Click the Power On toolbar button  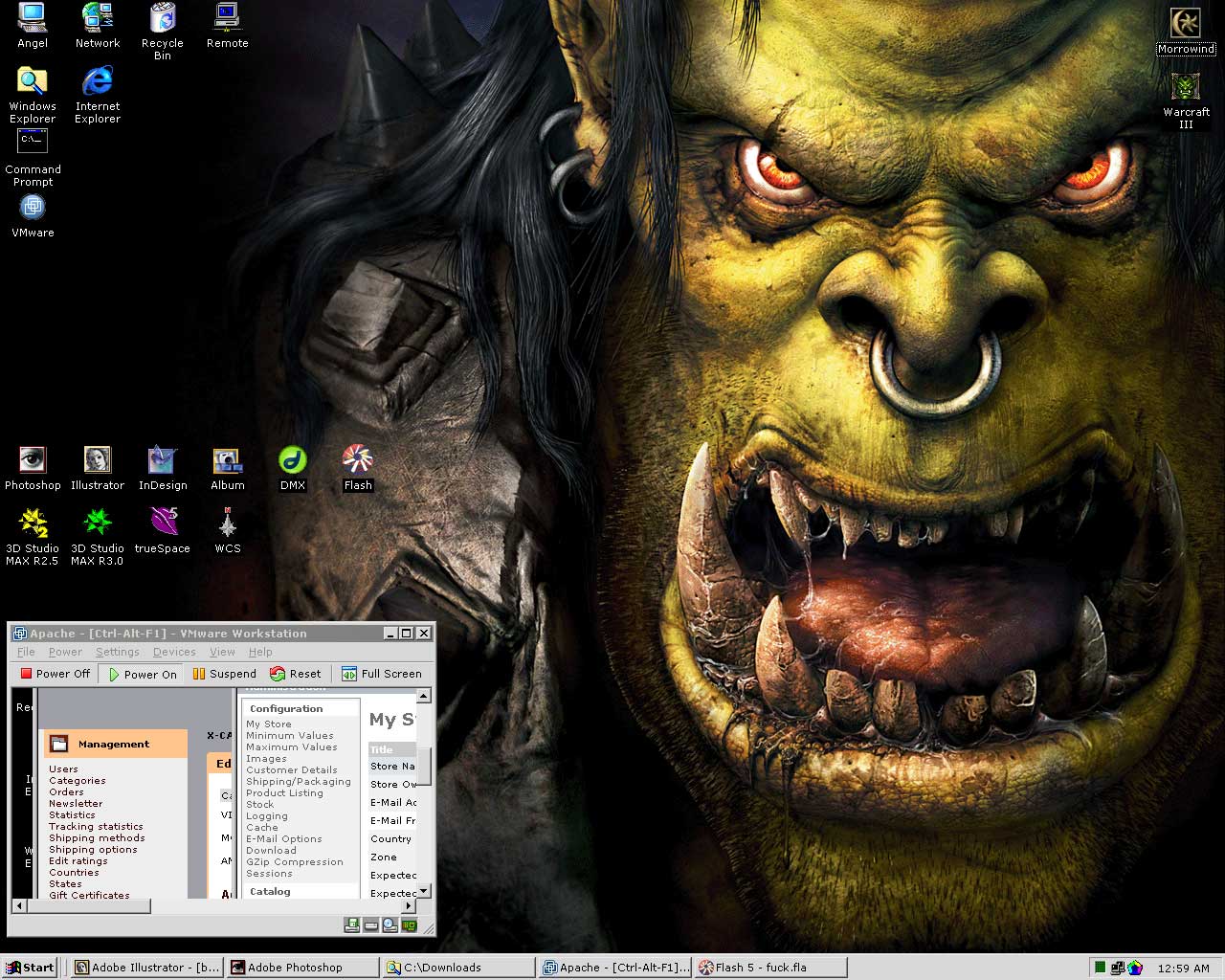tap(143, 674)
